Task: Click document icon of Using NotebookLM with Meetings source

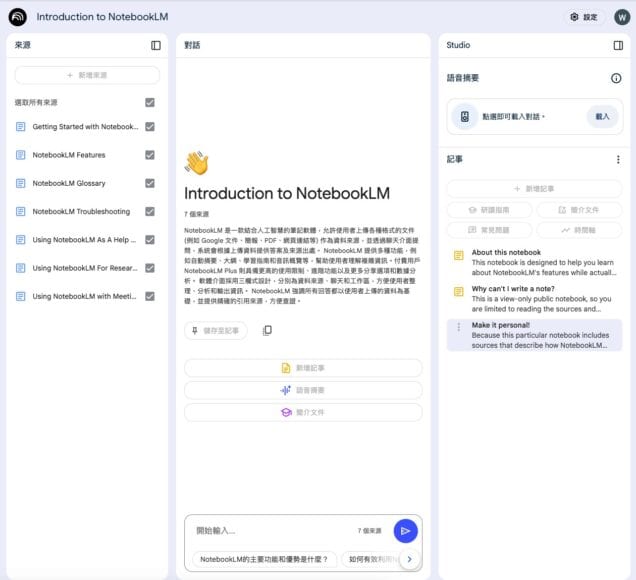Action: click(20, 296)
